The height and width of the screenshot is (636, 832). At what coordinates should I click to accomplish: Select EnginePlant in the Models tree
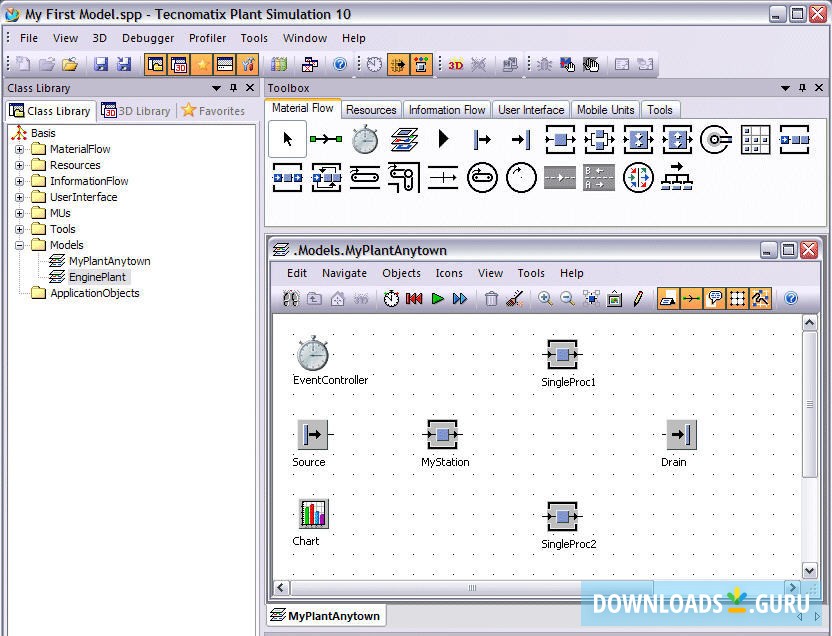(x=98, y=277)
